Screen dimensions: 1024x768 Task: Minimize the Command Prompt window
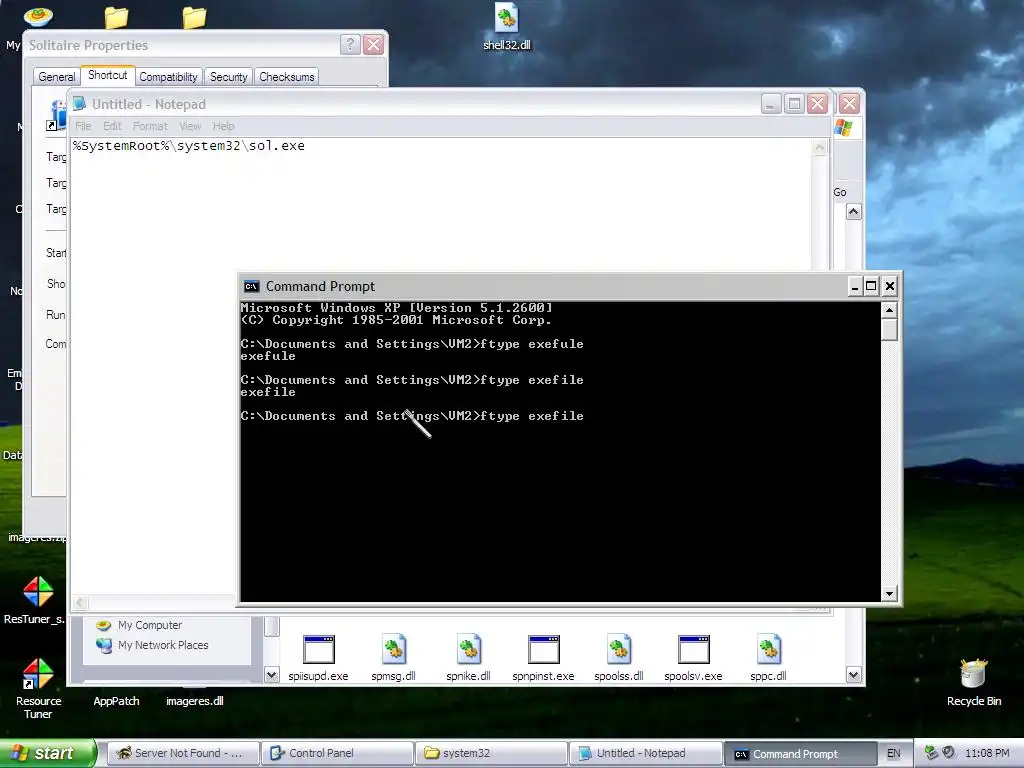coord(855,286)
